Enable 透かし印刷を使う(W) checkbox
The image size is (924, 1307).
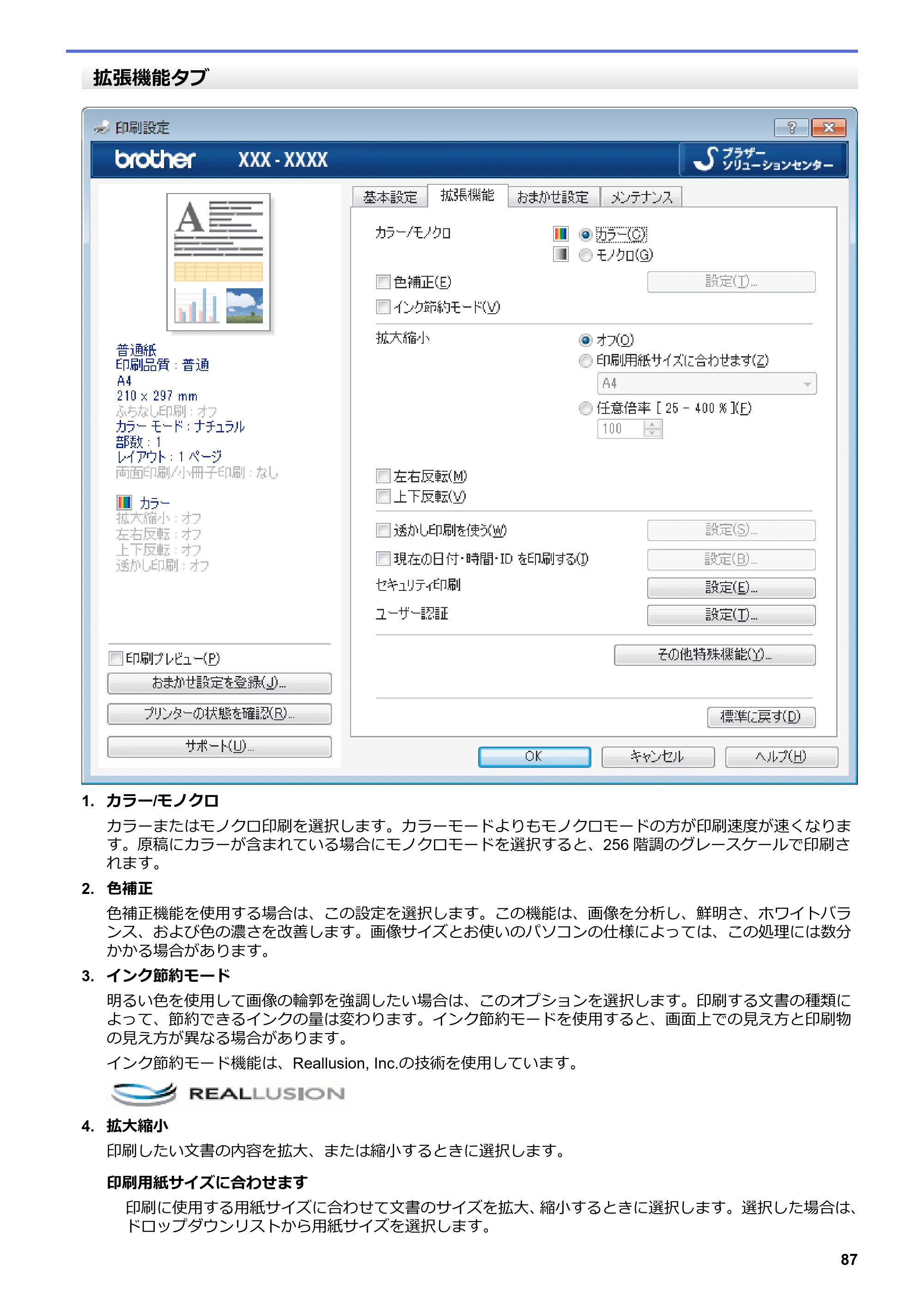pos(383,530)
